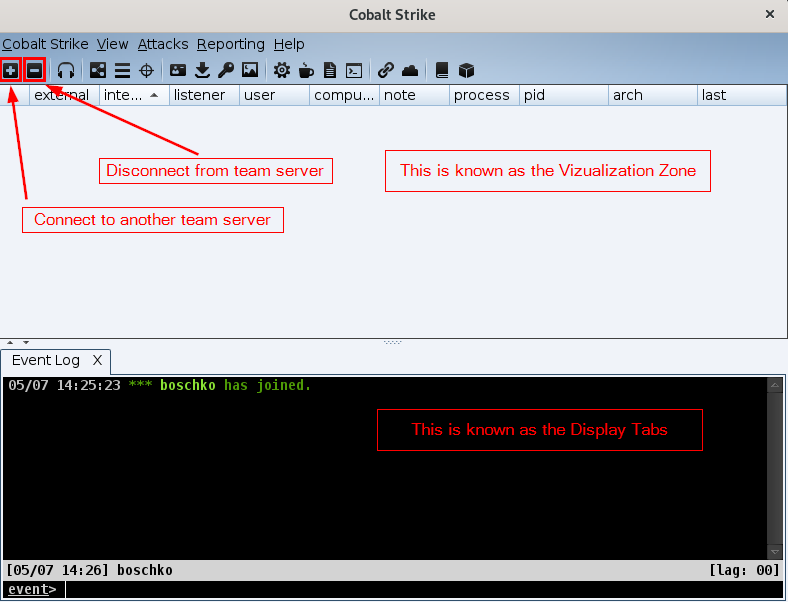
Task: Sort by the internal column header
Action: 134,95
